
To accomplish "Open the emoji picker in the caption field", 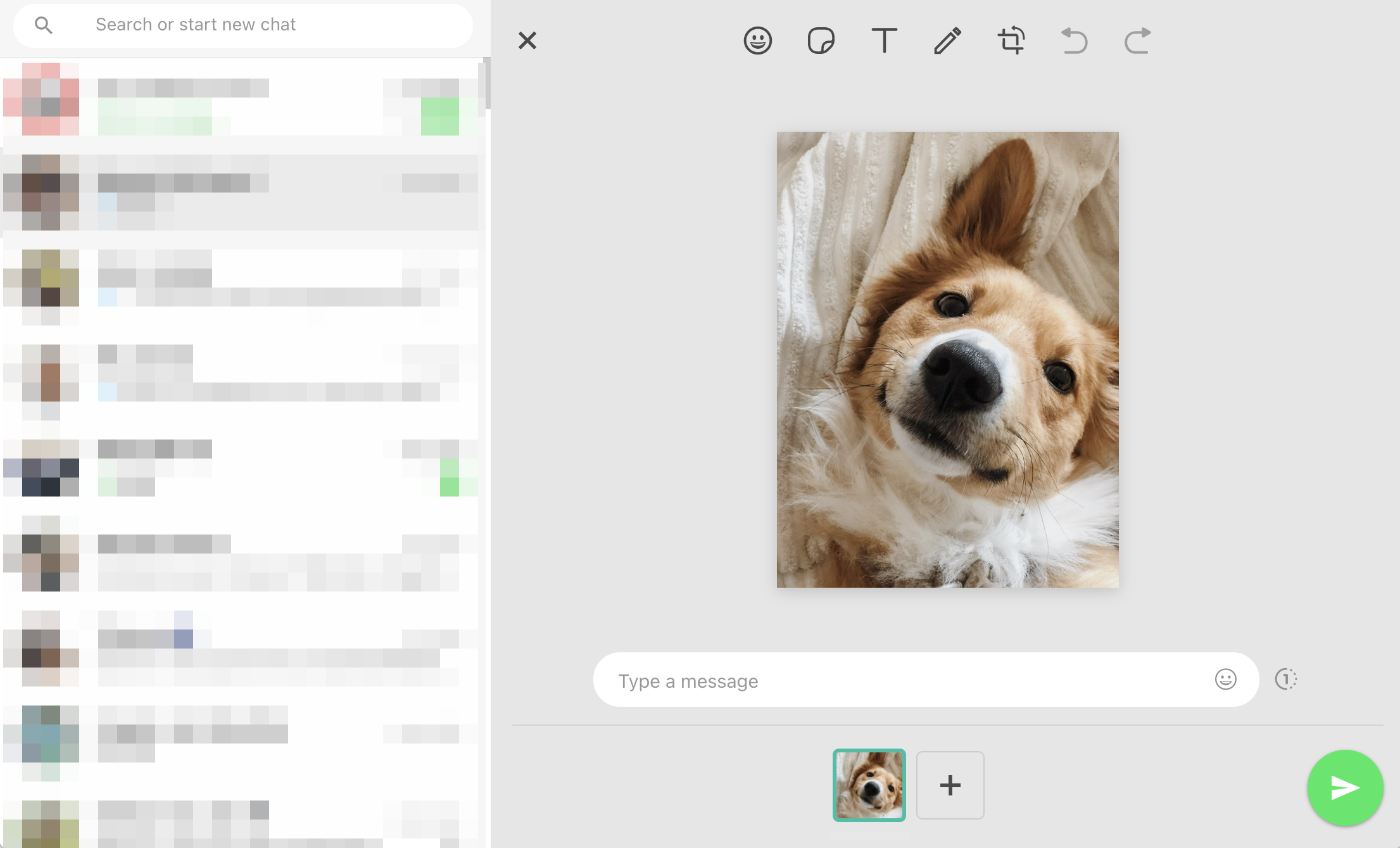I will [x=1225, y=680].
